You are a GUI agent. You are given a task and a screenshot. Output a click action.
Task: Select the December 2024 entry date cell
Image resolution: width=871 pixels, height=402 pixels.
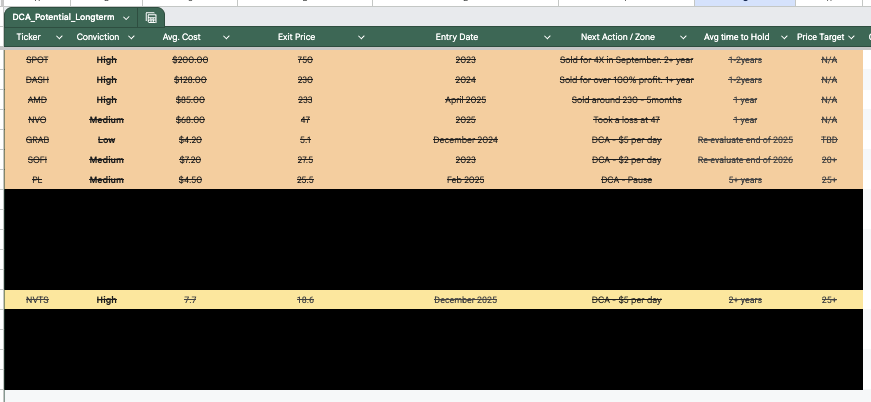(x=465, y=140)
